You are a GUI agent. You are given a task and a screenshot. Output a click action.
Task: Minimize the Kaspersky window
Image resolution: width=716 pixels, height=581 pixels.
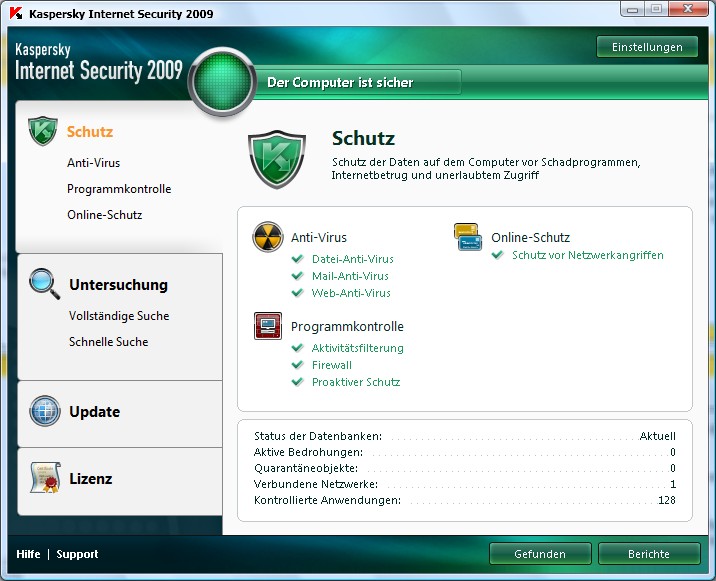click(632, 9)
